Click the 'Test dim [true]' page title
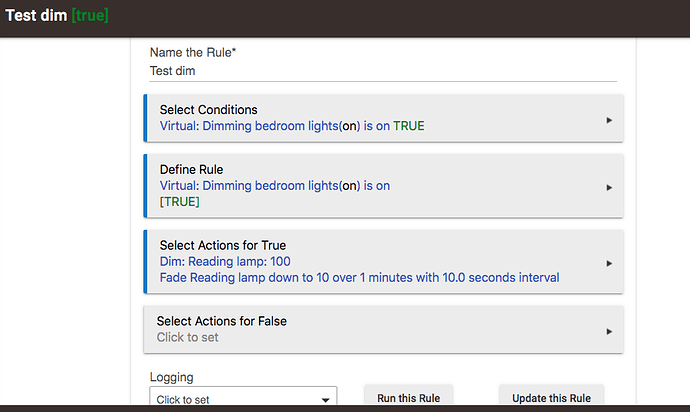690x412 pixels. coord(57,15)
